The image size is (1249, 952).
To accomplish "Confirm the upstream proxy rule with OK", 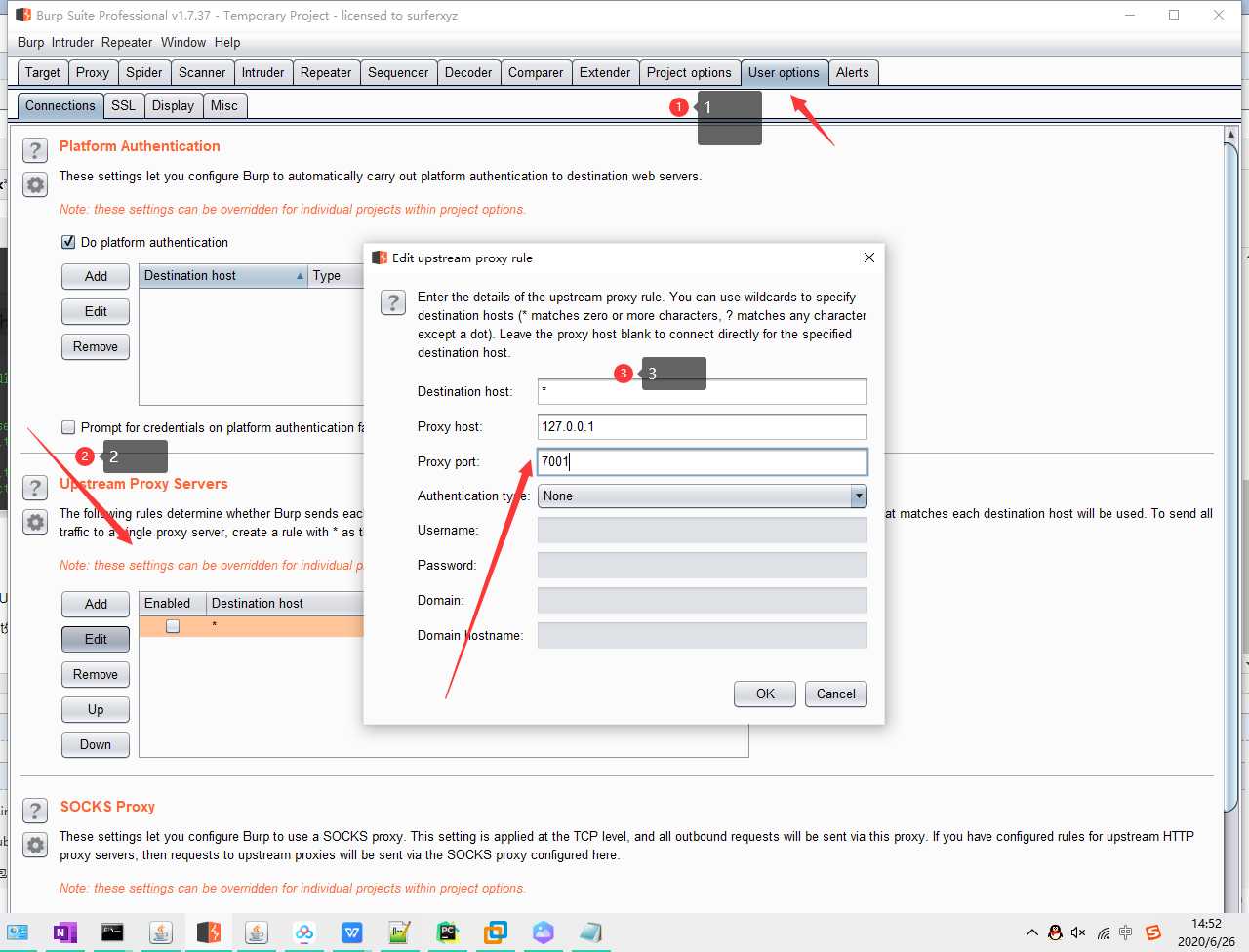I will [765, 694].
